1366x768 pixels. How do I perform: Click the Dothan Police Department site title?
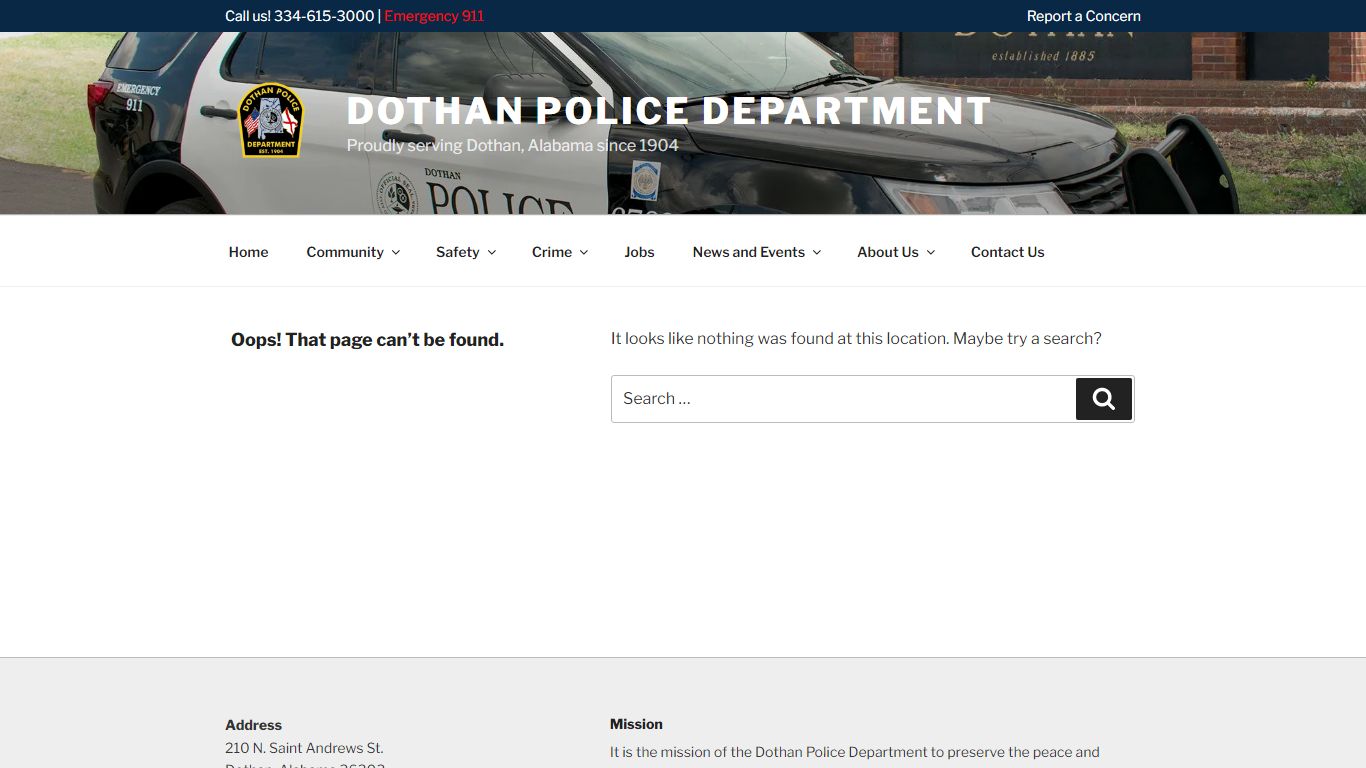pos(669,111)
